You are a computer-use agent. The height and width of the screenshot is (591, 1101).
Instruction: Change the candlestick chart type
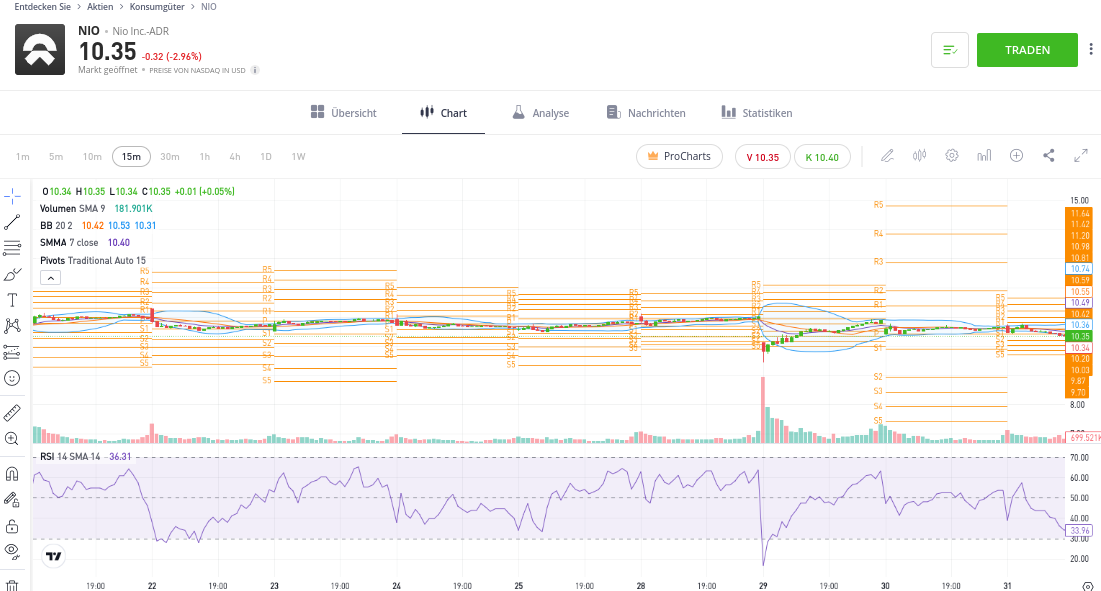(919, 156)
